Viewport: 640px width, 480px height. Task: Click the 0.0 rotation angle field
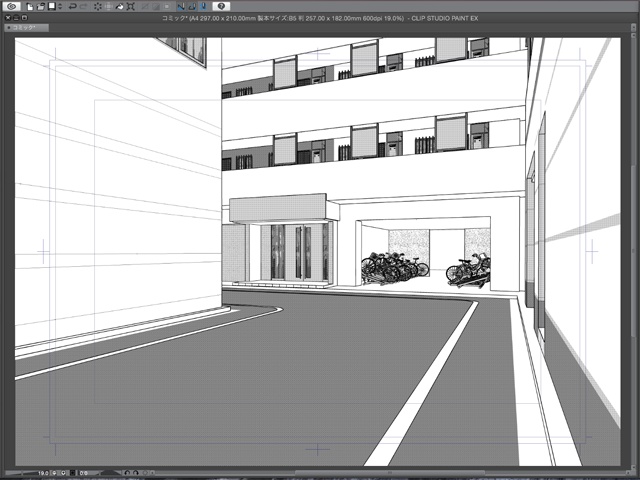tap(84, 473)
